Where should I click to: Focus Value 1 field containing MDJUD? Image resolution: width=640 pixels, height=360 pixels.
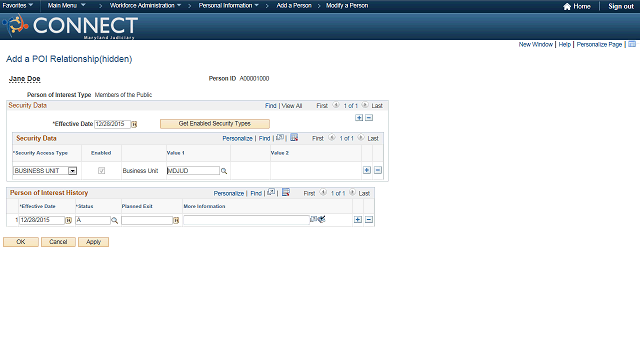(x=193, y=171)
